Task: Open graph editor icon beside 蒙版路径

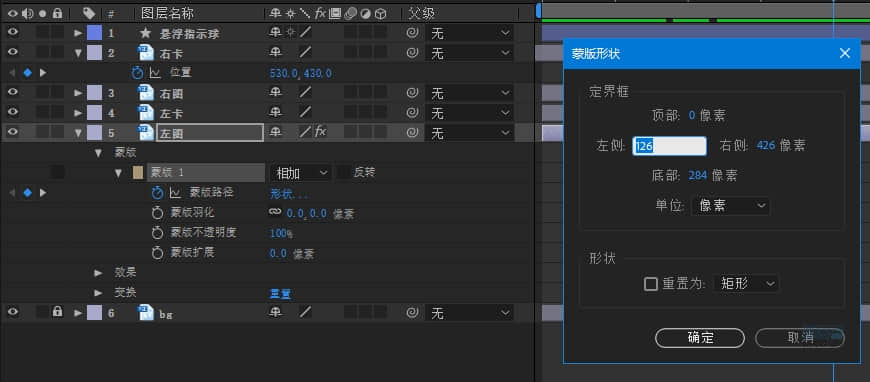Action: coord(175,193)
